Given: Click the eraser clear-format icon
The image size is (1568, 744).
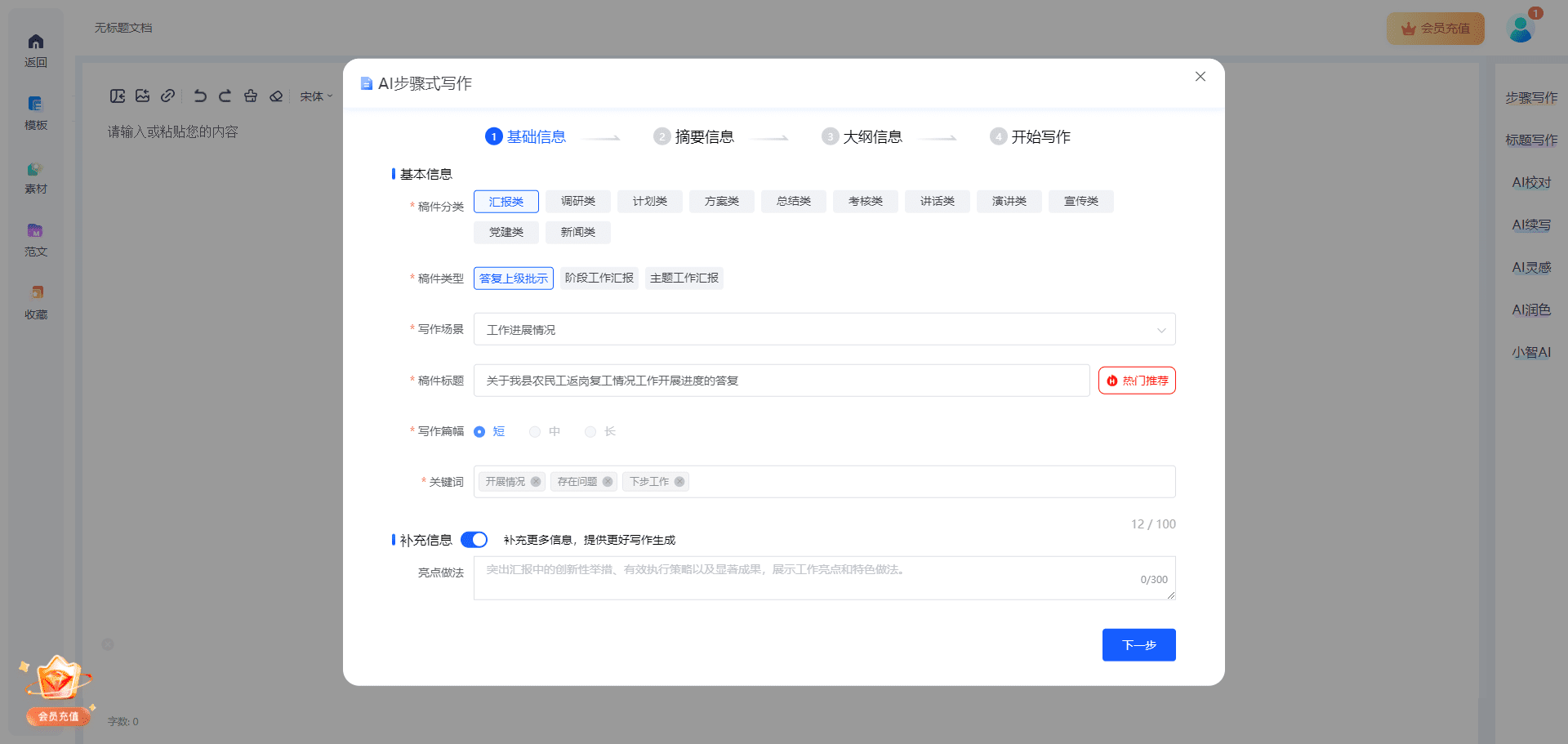Looking at the screenshot, I should 276,96.
